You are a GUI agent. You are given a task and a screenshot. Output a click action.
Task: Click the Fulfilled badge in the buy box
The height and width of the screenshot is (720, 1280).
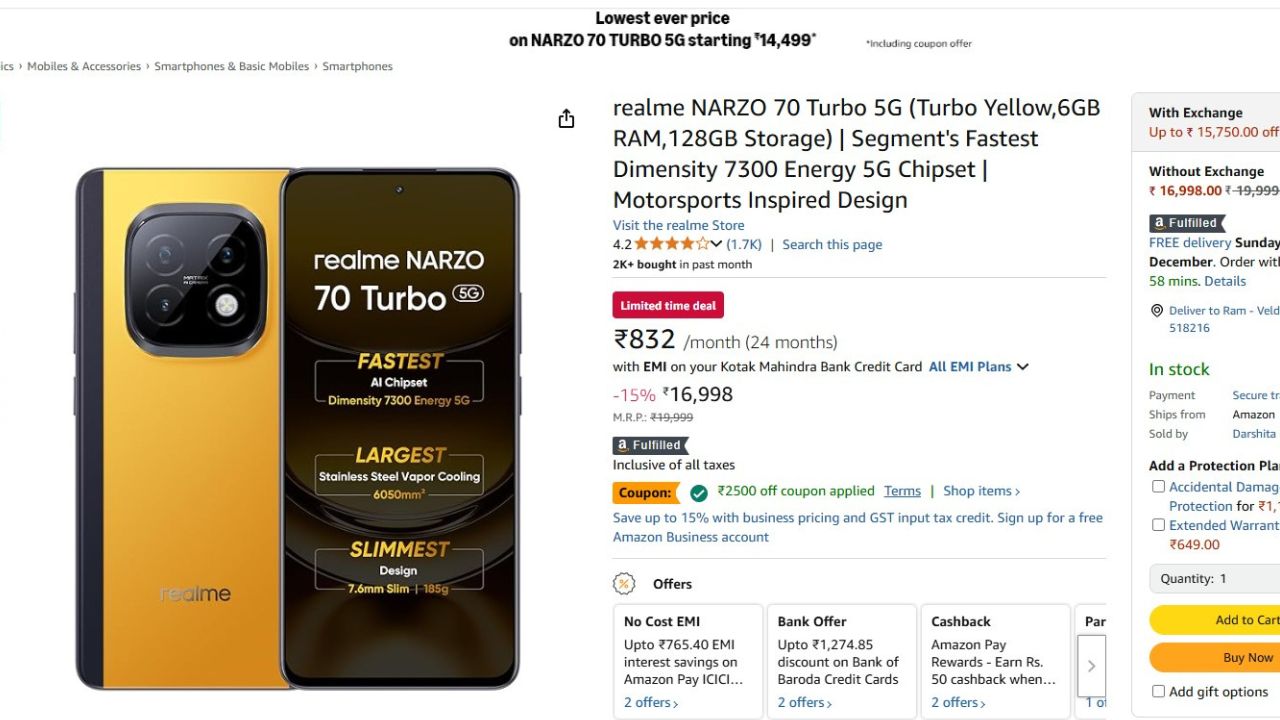tap(1186, 222)
